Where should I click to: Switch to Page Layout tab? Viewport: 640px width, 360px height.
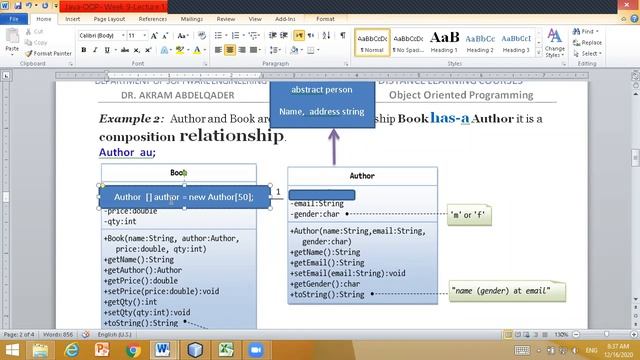(x=109, y=19)
